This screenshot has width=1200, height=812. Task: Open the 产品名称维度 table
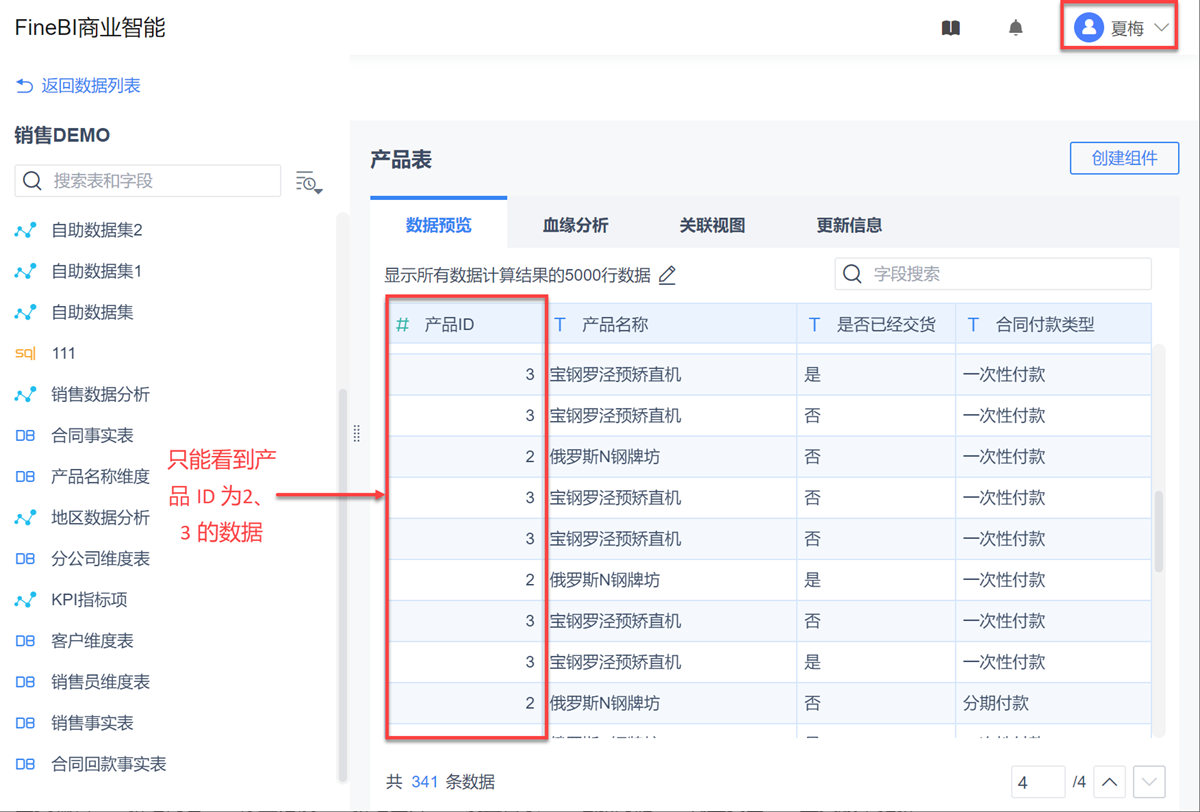pyautogui.click(x=100, y=476)
